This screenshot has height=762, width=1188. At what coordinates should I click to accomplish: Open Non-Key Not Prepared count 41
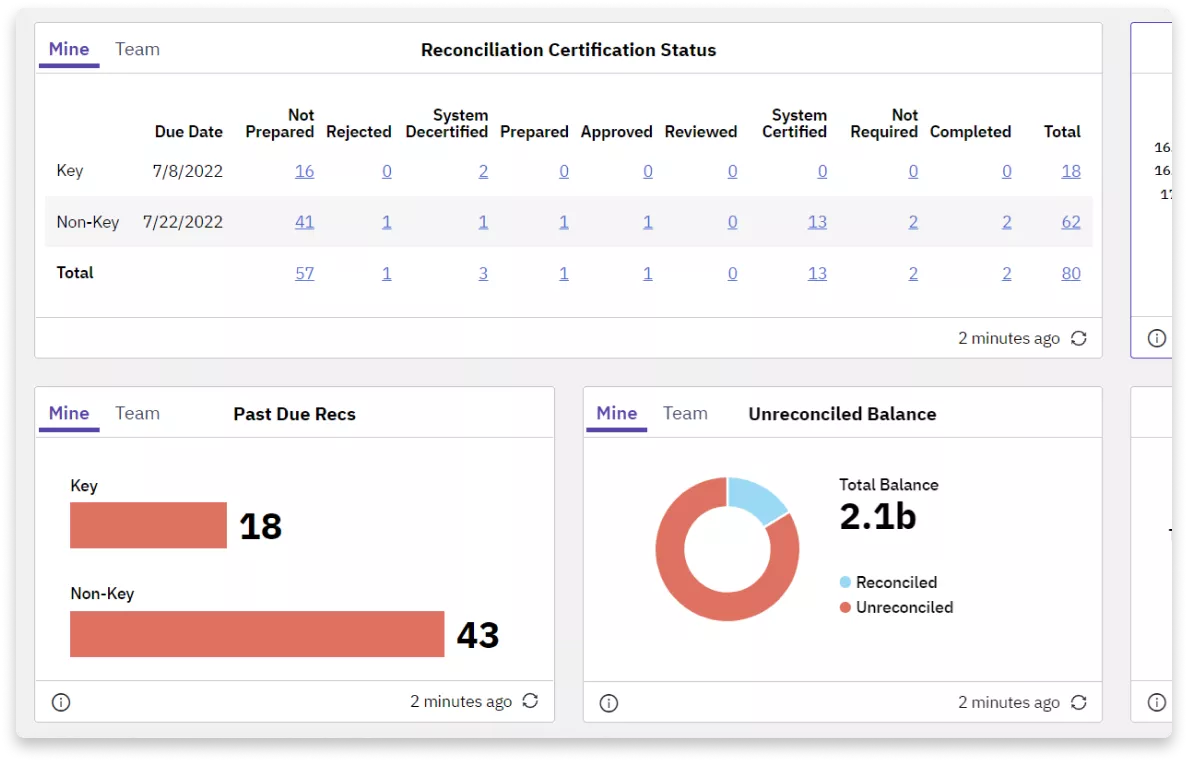tap(304, 222)
